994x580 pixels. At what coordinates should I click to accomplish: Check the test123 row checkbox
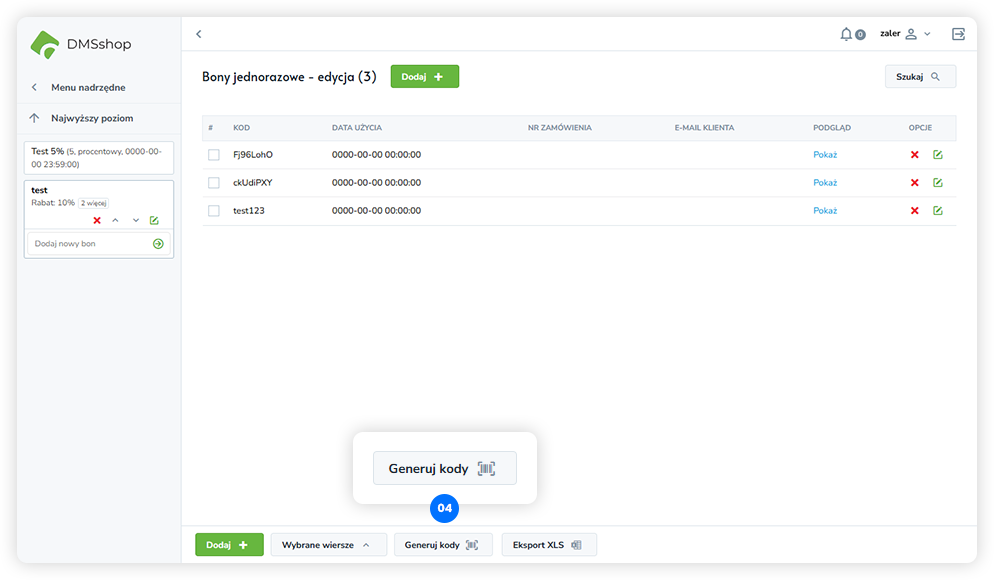pyautogui.click(x=213, y=211)
